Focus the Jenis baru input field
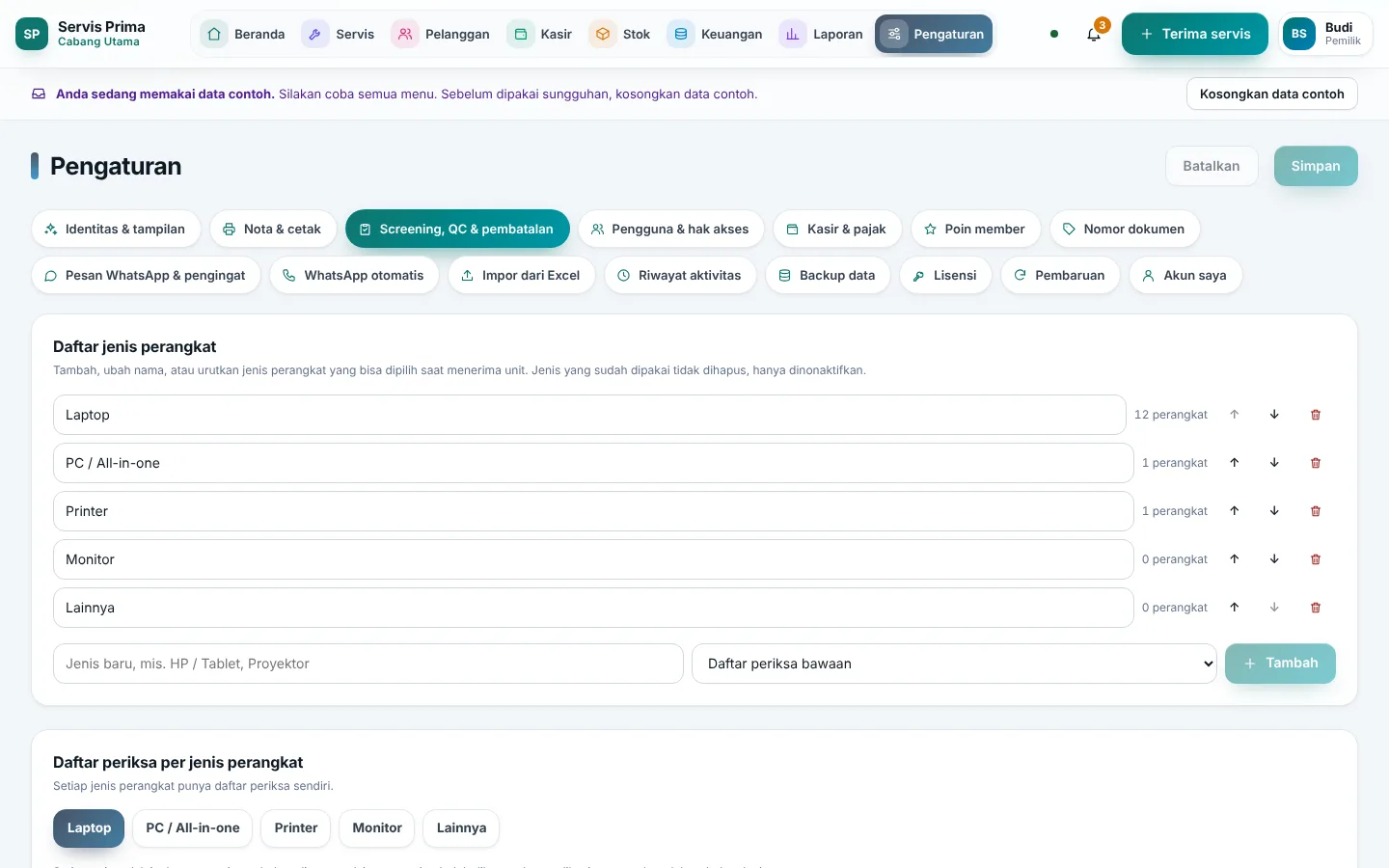Image resolution: width=1389 pixels, height=868 pixels. pyautogui.click(x=368, y=664)
